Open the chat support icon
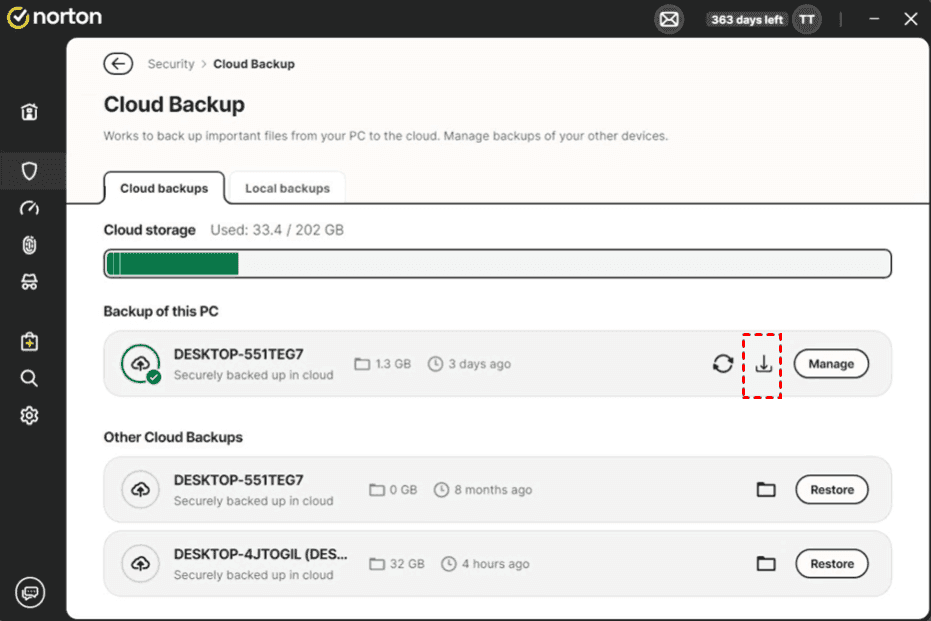Screen dimensions: 931x621 30,593
